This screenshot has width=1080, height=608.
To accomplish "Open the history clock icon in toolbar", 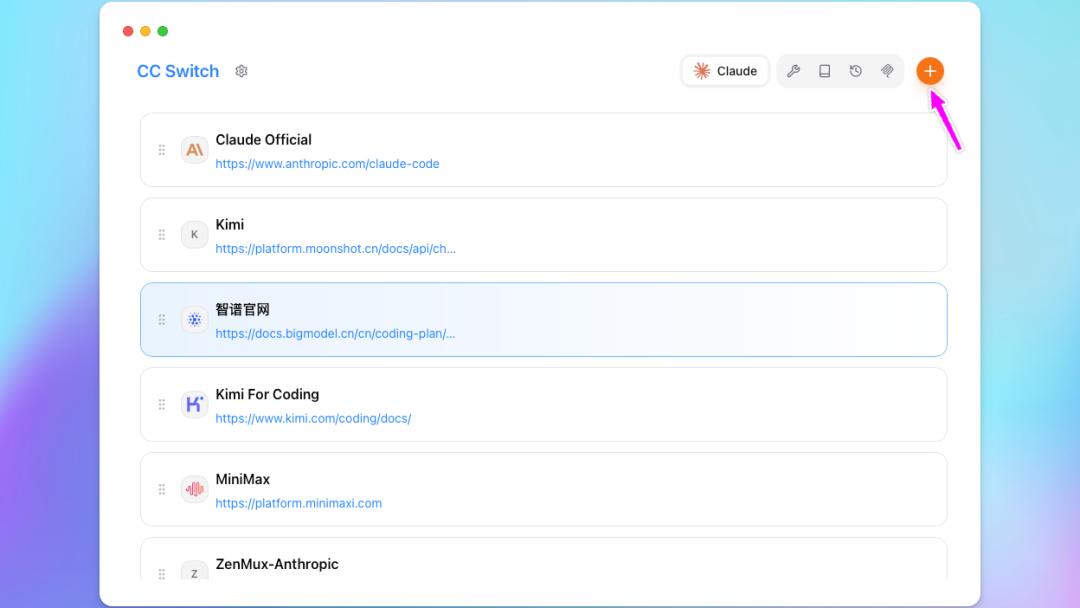I will (x=856, y=71).
